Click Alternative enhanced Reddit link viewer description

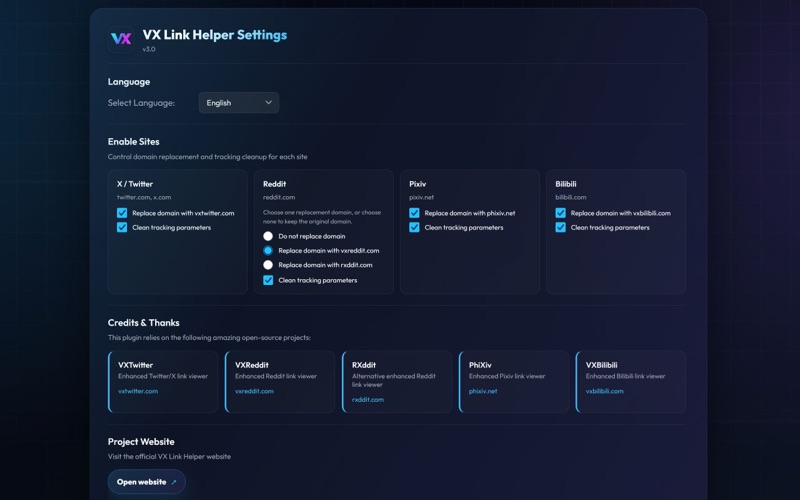pos(394,381)
